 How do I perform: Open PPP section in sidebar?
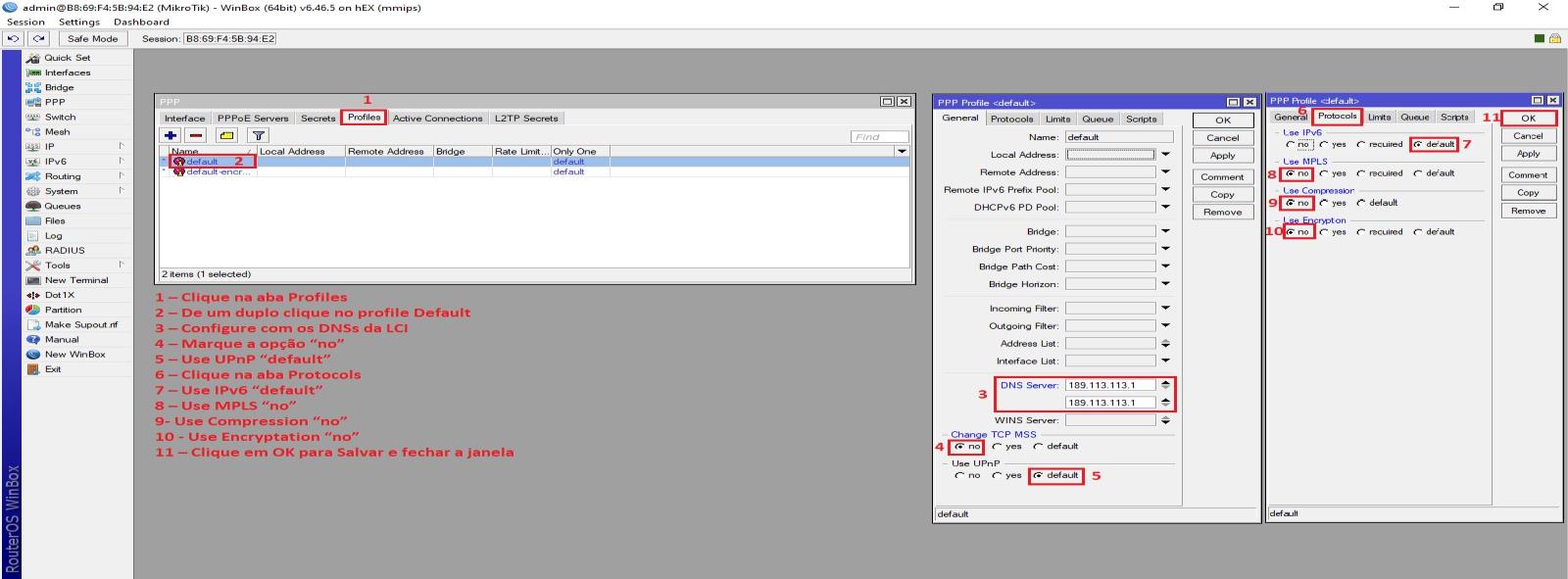[55, 102]
